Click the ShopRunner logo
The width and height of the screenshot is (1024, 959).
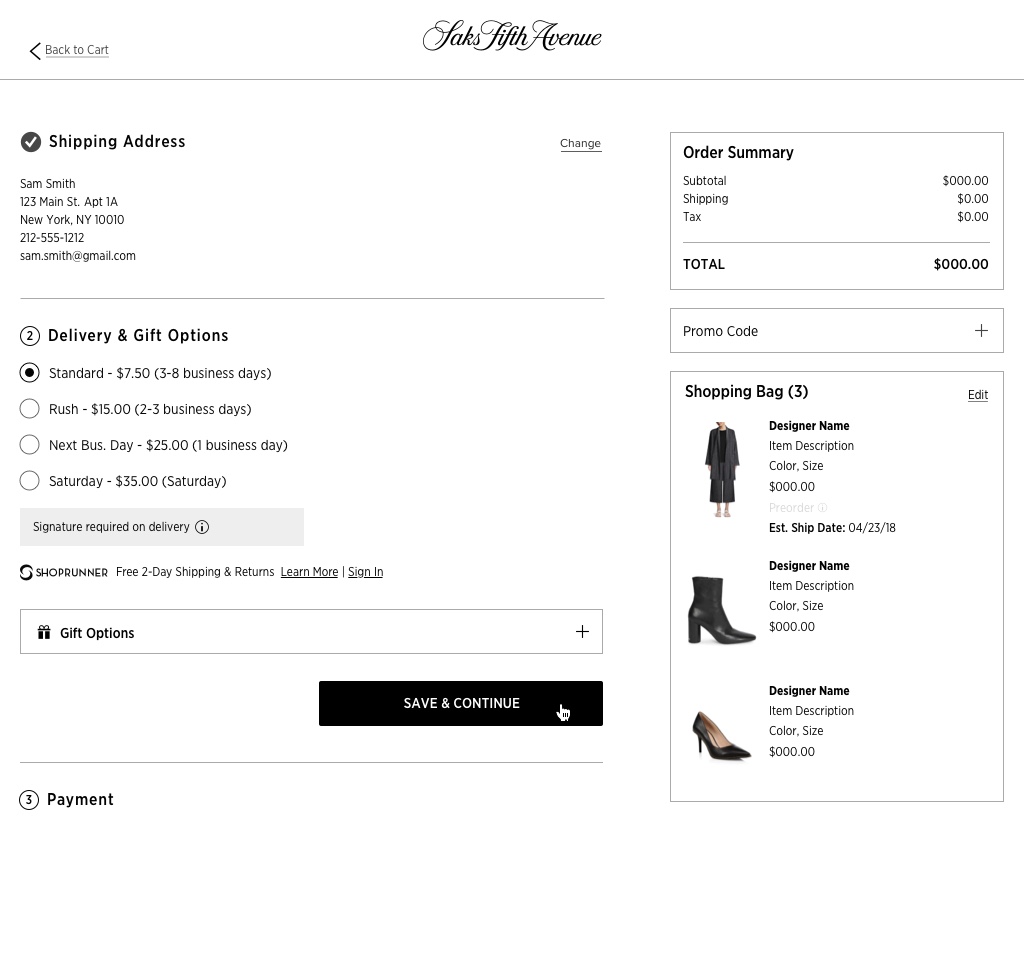[x=64, y=572]
